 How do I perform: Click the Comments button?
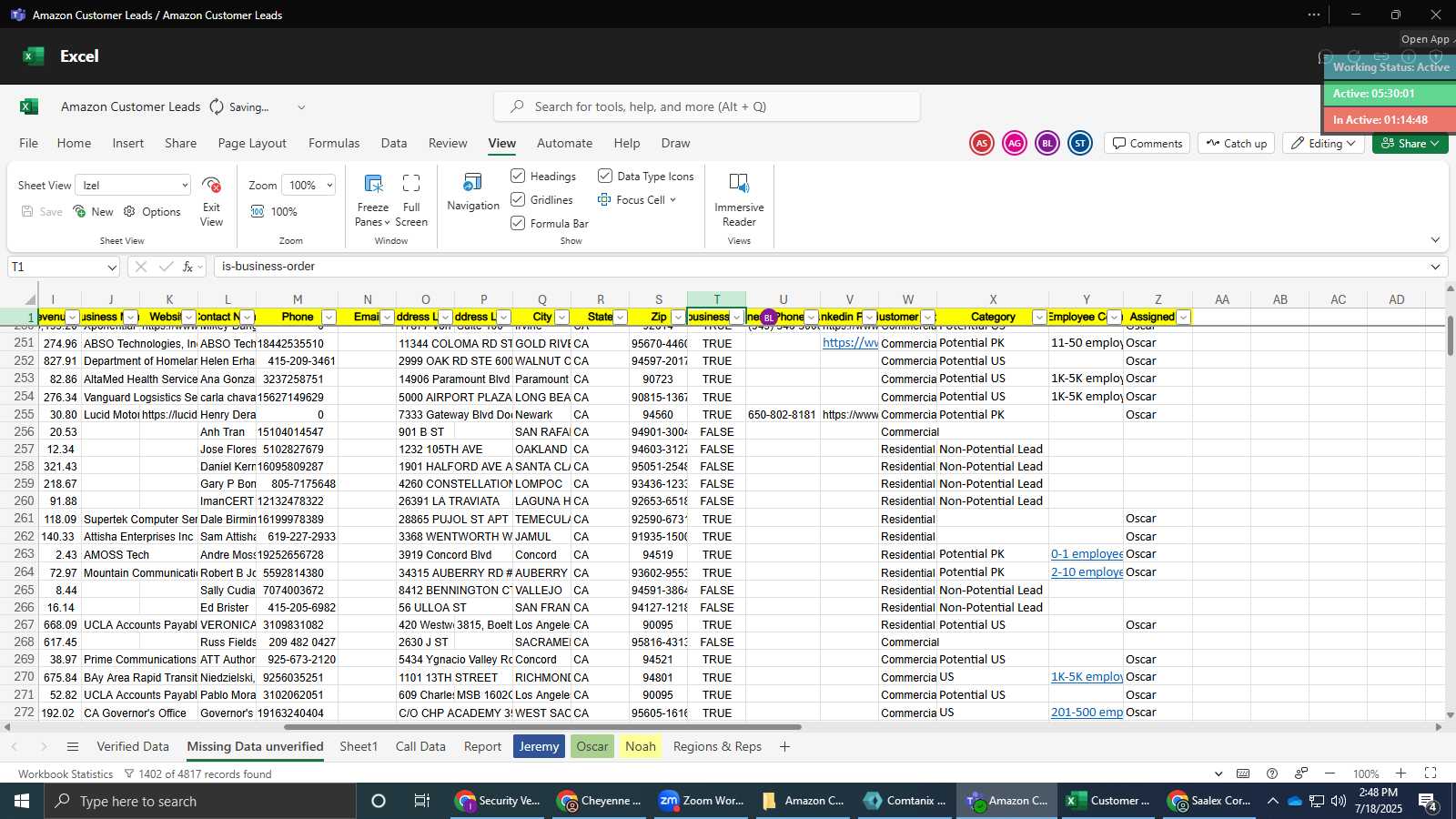click(x=1147, y=143)
